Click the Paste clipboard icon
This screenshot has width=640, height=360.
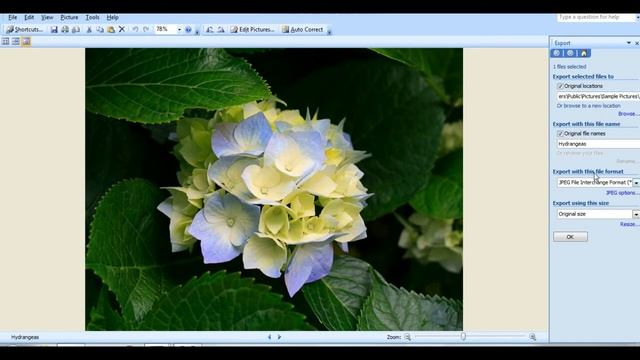[111, 29]
